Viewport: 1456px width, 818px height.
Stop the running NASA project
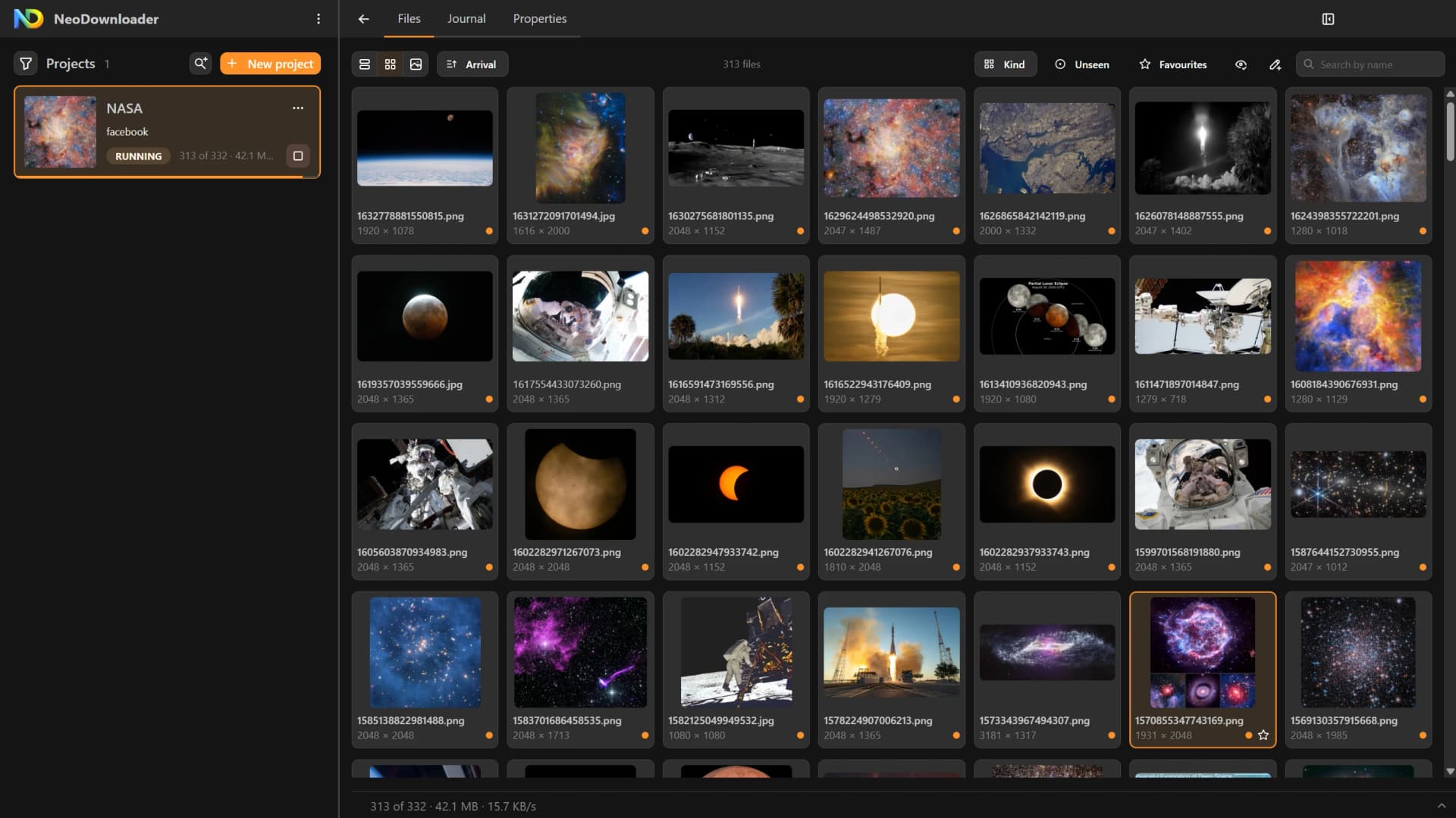click(x=298, y=156)
